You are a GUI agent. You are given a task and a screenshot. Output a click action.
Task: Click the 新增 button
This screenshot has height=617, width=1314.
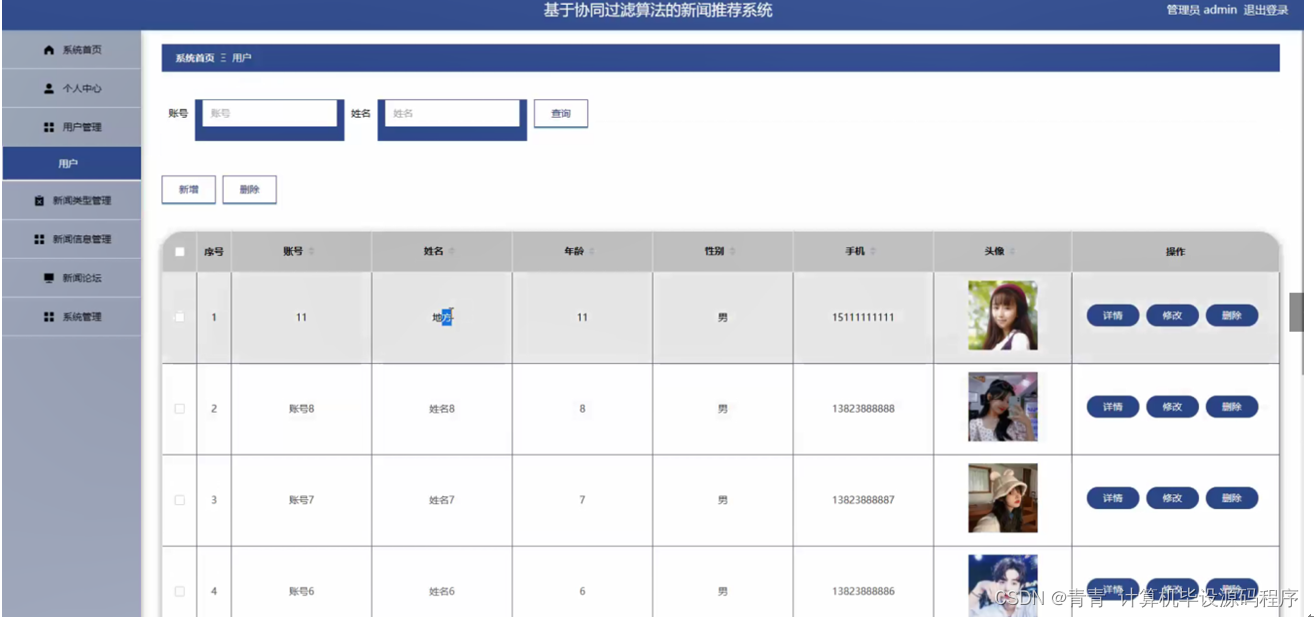point(189,189)
